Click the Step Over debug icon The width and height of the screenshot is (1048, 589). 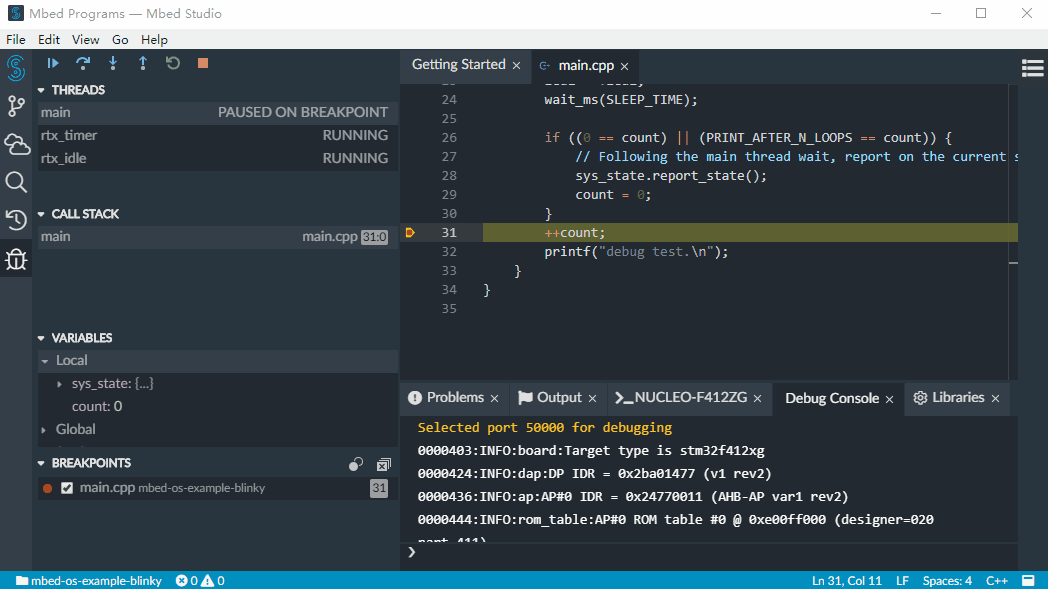(83, 63)
